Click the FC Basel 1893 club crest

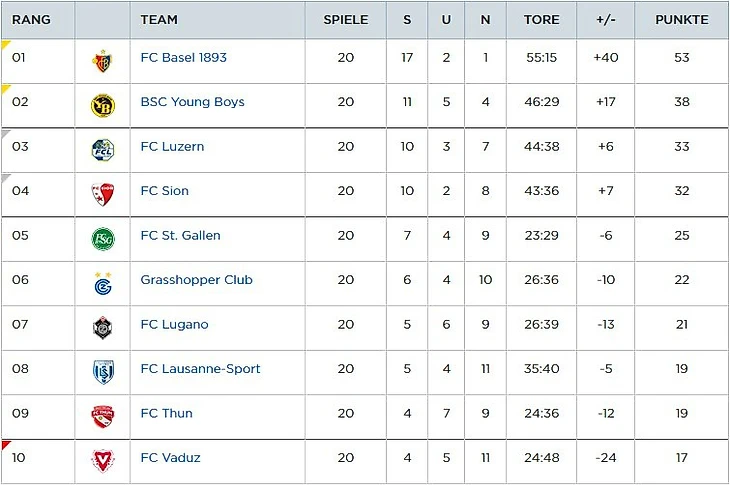coord(102,59)
